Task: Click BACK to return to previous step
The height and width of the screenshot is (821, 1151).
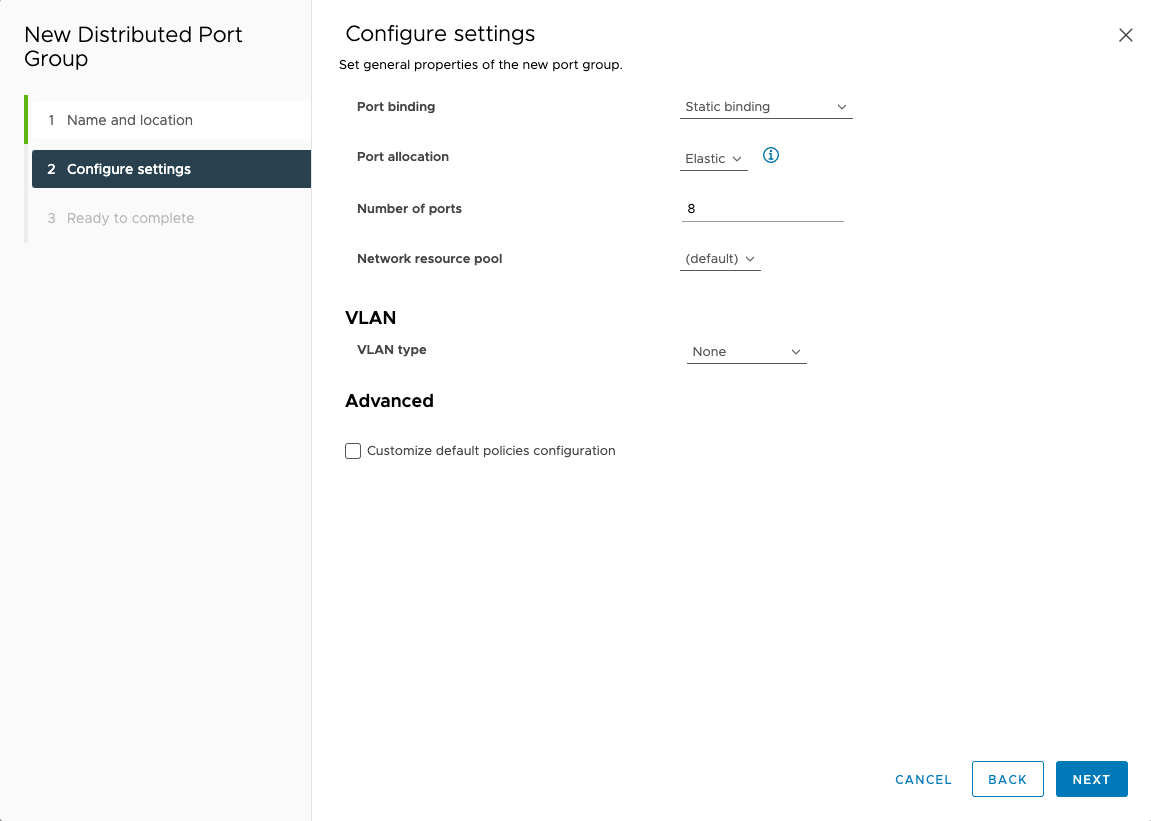Action: (1007, 779)
